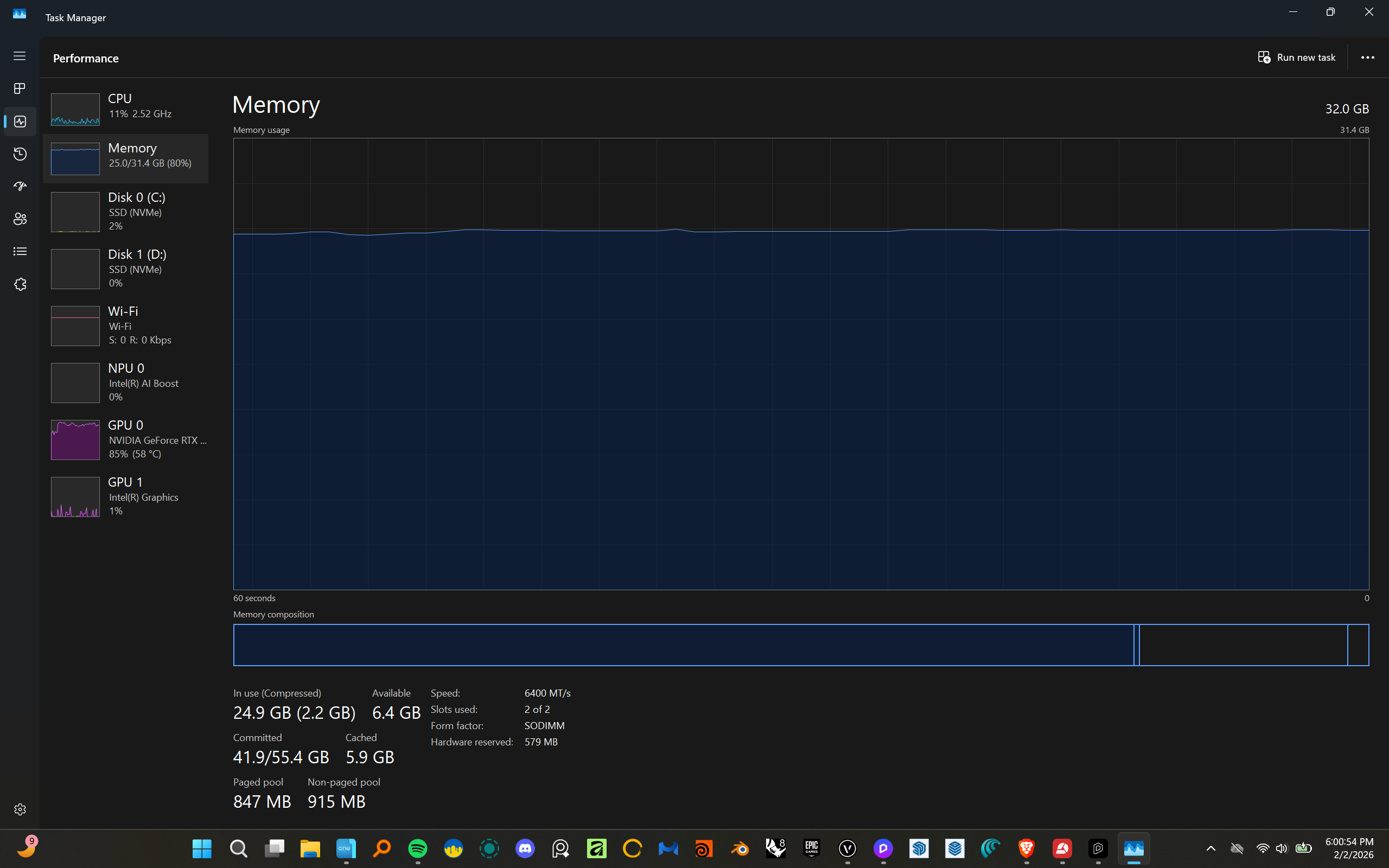Toggle the hamburger navigation menu

[x=20, y=56]
